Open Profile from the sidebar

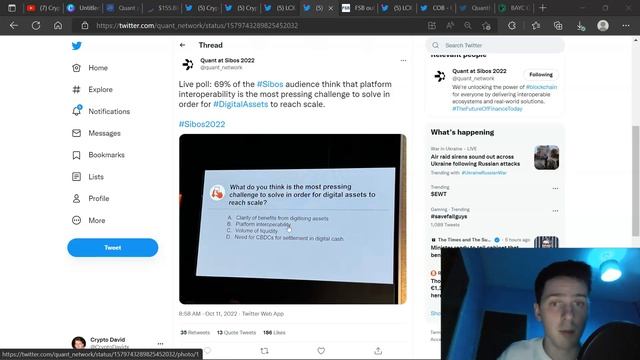coord(91,198)
